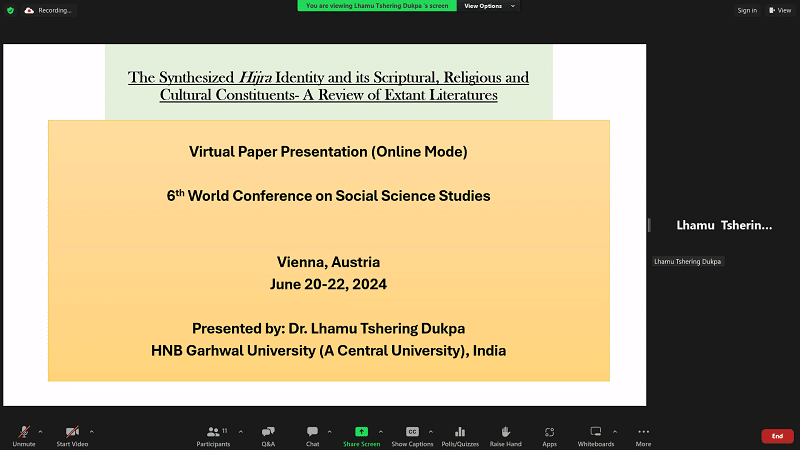Expand the audio options arrow beside Unmute
The height and width of the screenshot is (450, 800).
40,431
